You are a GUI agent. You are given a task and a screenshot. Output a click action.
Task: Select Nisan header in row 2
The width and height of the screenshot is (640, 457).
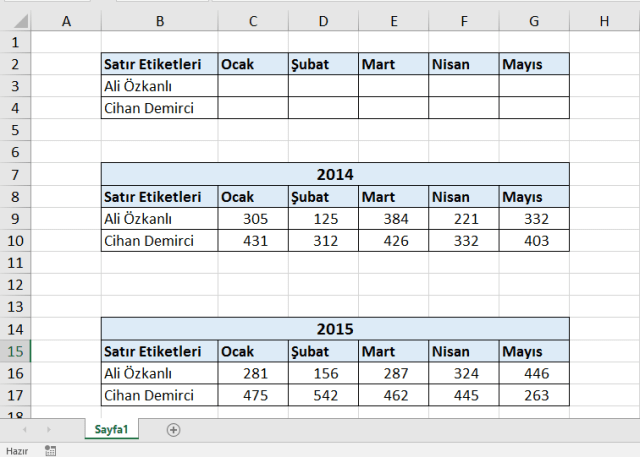(x=464, y=64)
